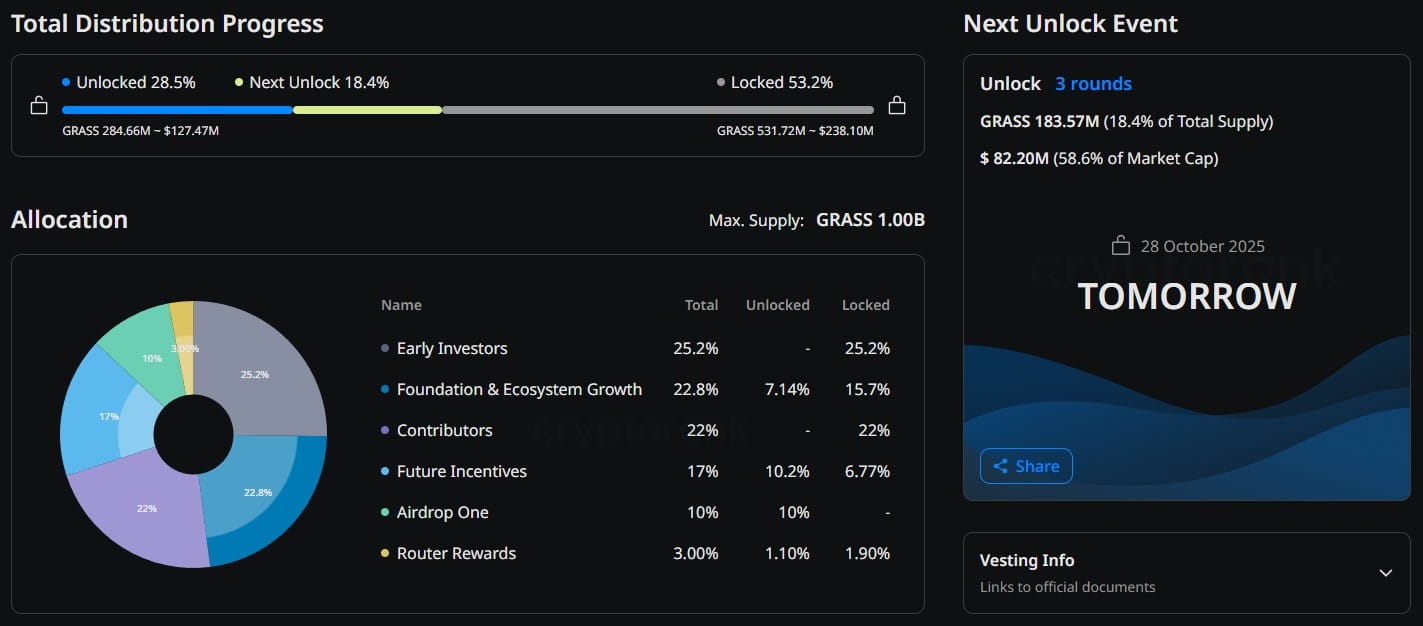
Task: Click the yellow bullet beside Router Rewards
Action: click(384, 553)
